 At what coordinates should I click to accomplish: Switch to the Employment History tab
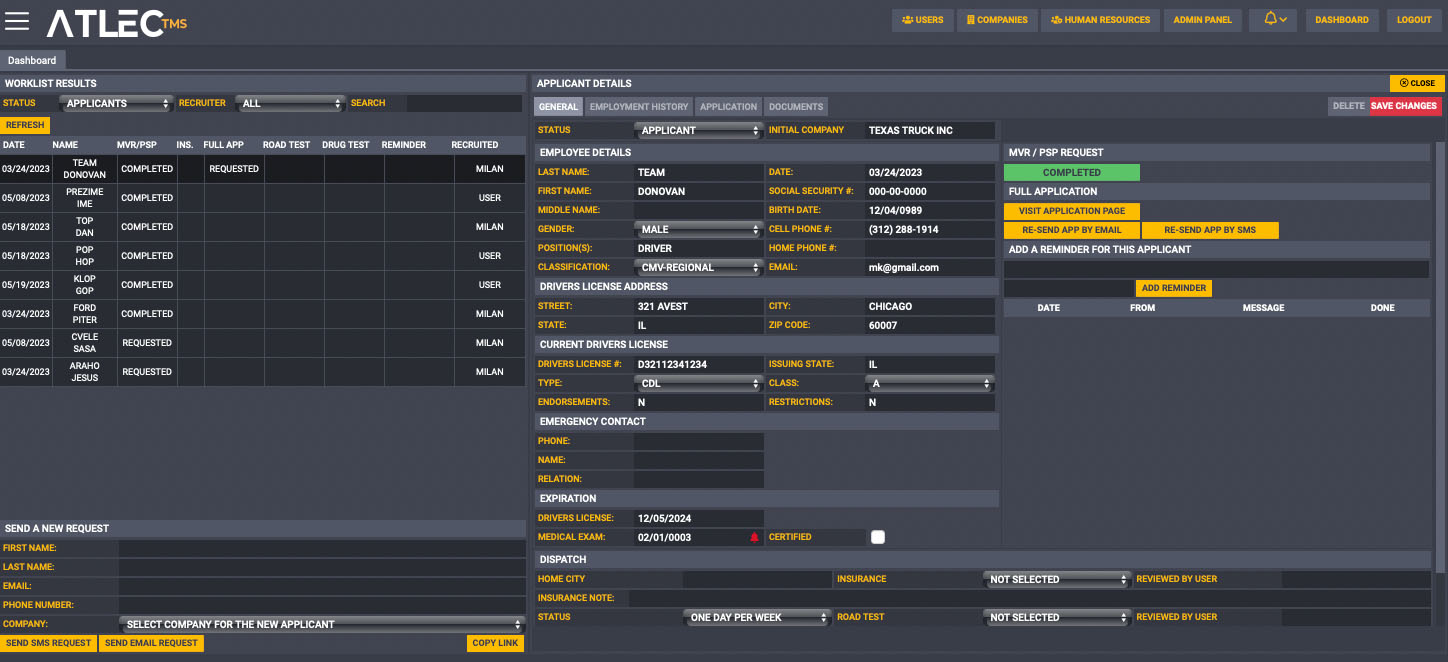coord(639,107)
